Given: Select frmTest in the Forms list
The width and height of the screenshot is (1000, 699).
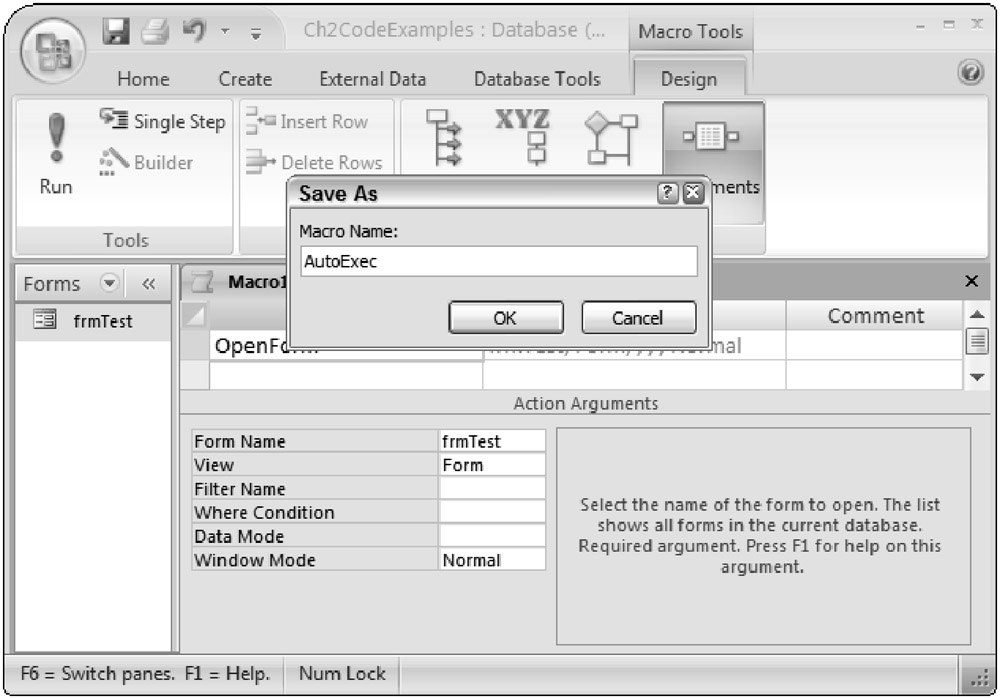Looking at the screenshot, I should [x=101, y=322].
